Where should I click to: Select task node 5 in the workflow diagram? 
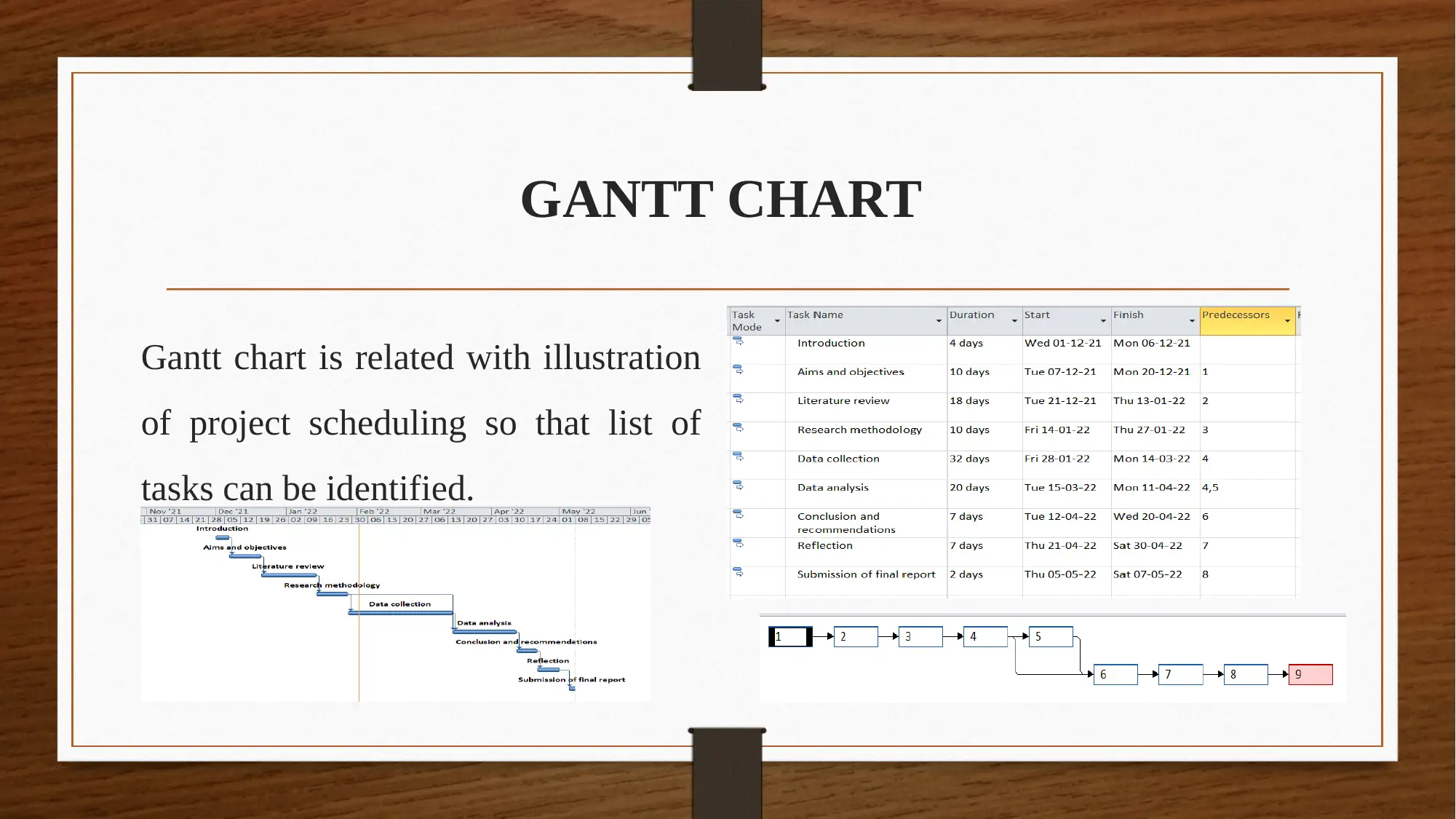tap(1050, 636)
